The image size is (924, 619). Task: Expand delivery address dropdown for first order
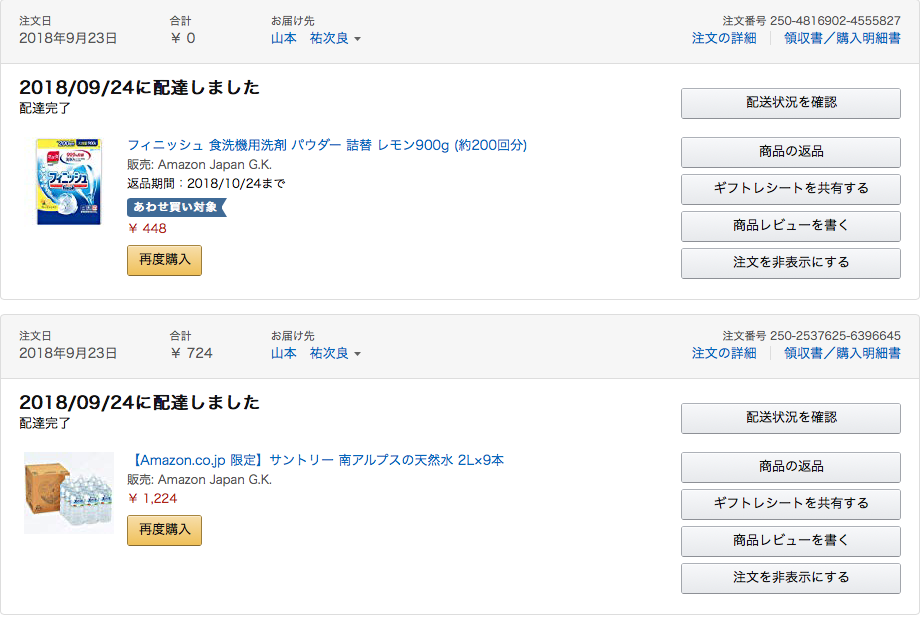316,38
